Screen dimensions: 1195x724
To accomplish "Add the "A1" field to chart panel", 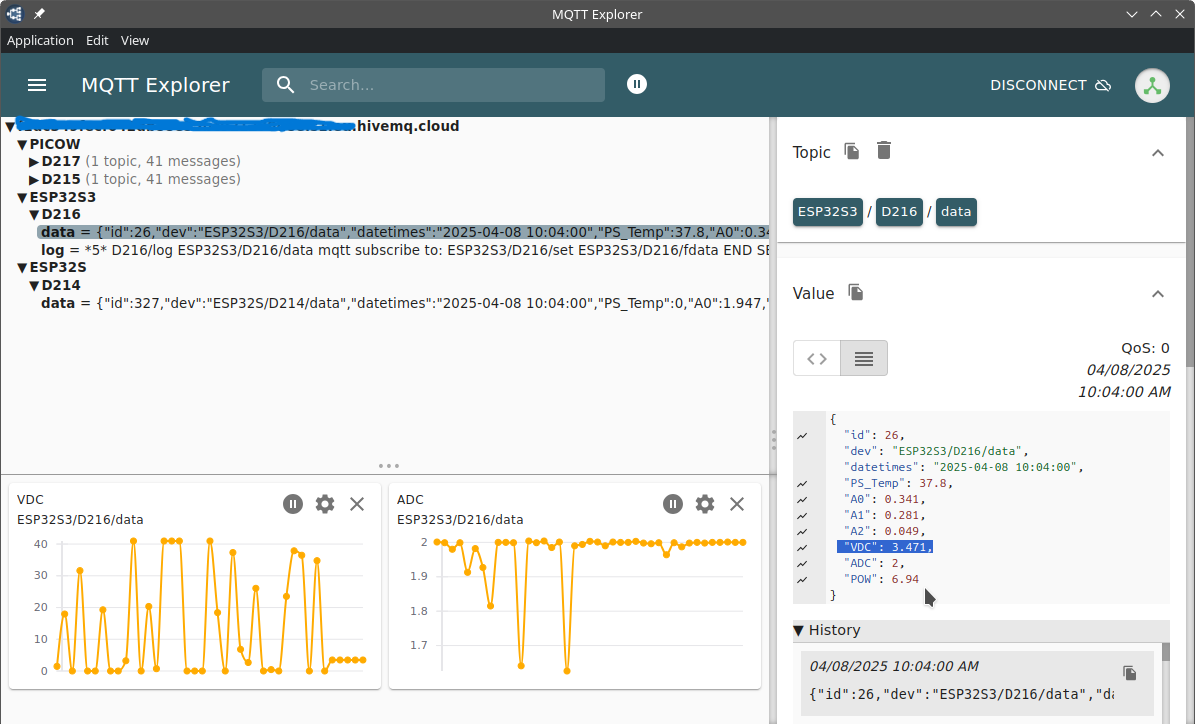I will pos(802,516).
